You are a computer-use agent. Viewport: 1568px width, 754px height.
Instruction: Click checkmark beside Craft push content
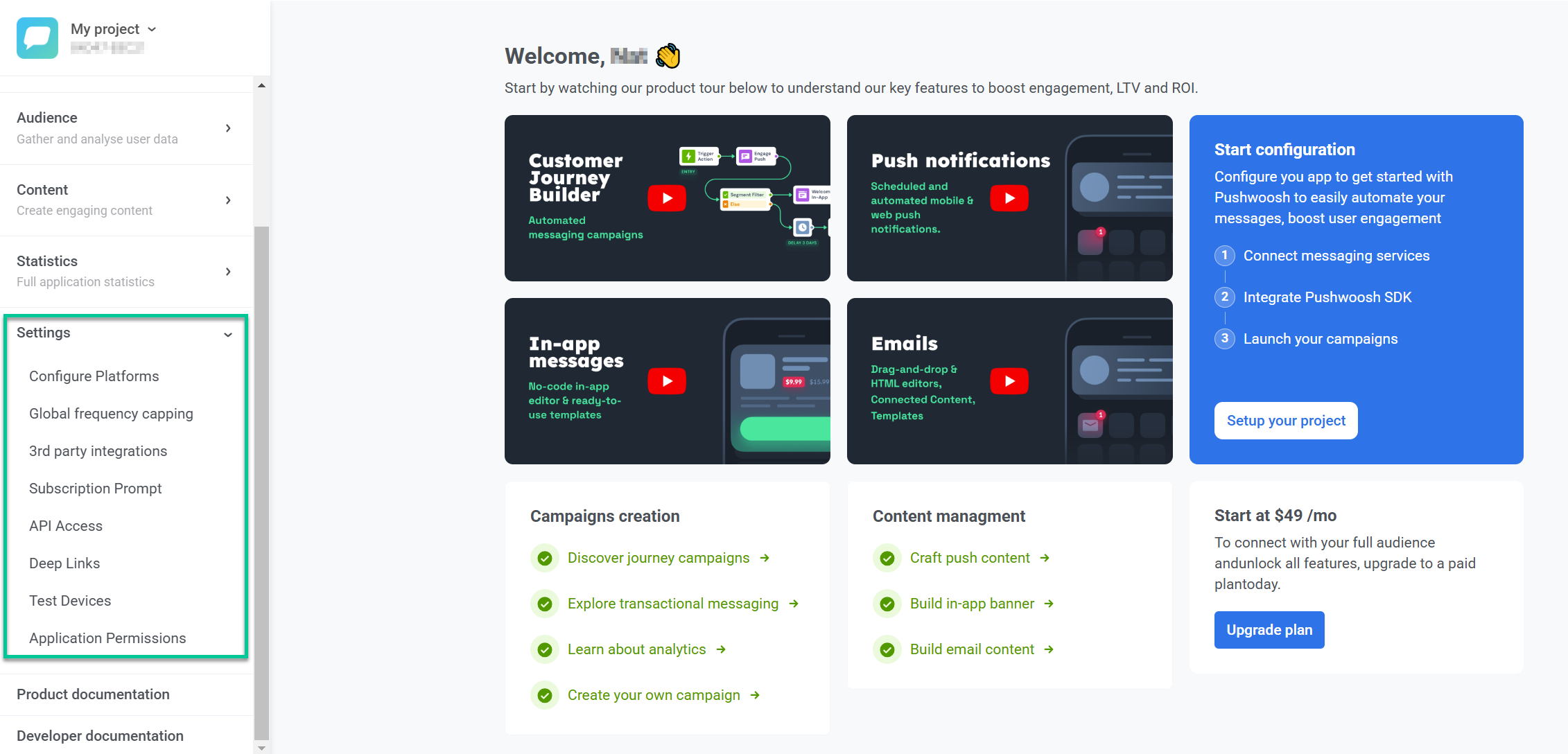887,559
